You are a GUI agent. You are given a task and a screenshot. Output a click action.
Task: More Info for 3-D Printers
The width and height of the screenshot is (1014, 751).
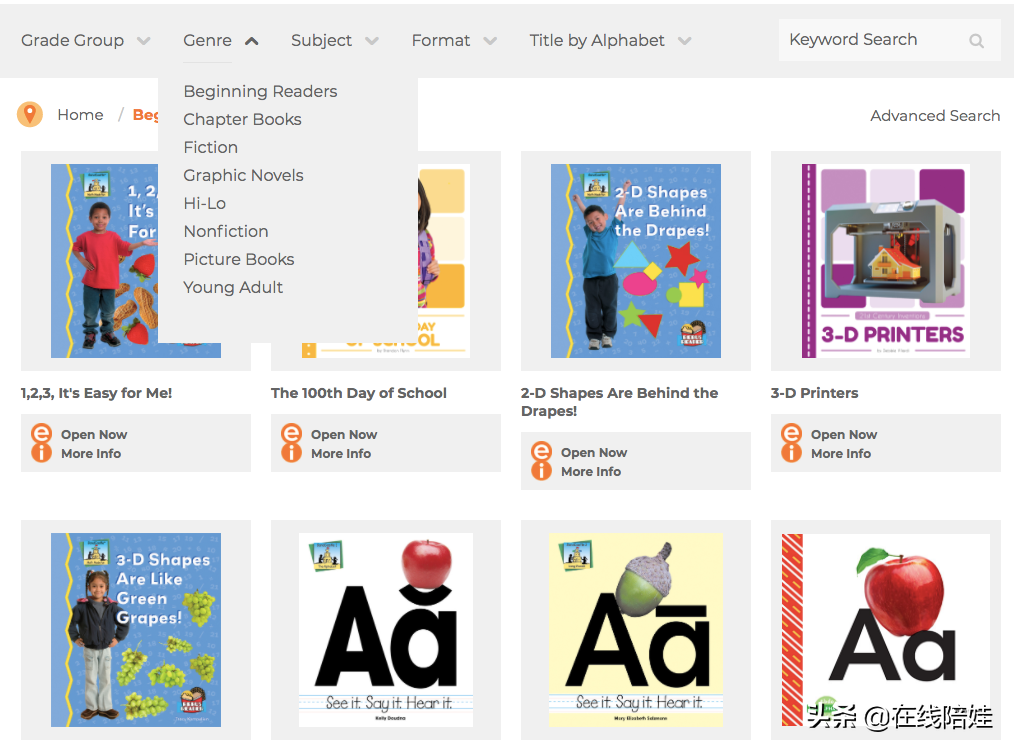coord(841,453)
